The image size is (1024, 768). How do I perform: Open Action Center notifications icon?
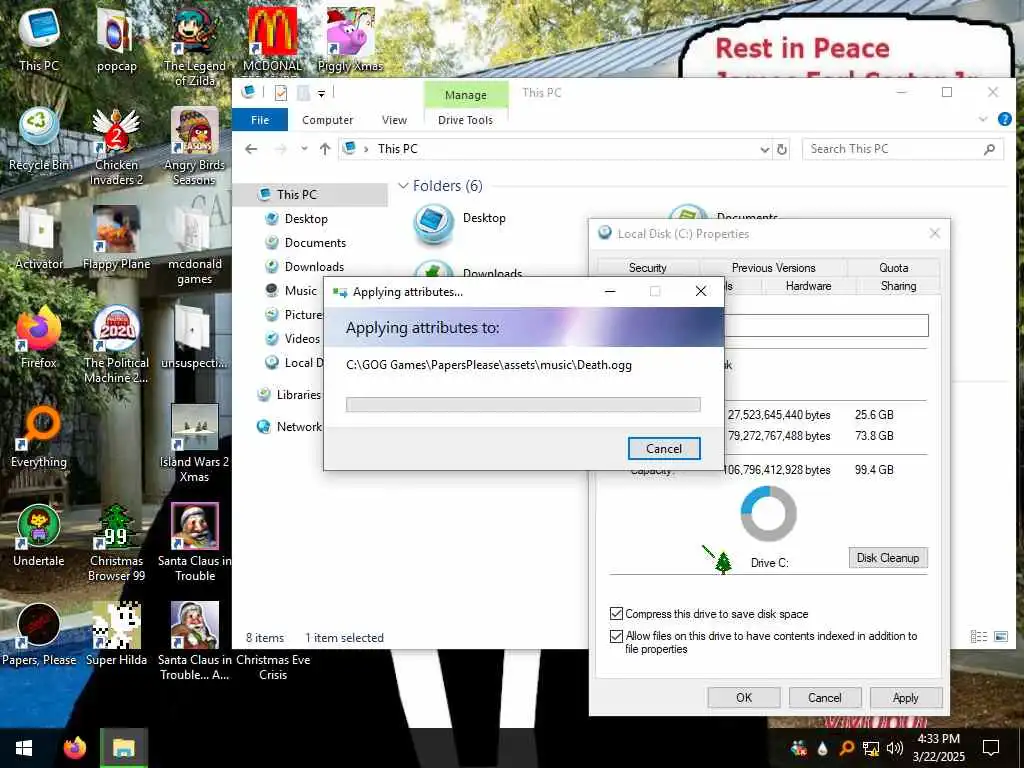pos(991,748)
